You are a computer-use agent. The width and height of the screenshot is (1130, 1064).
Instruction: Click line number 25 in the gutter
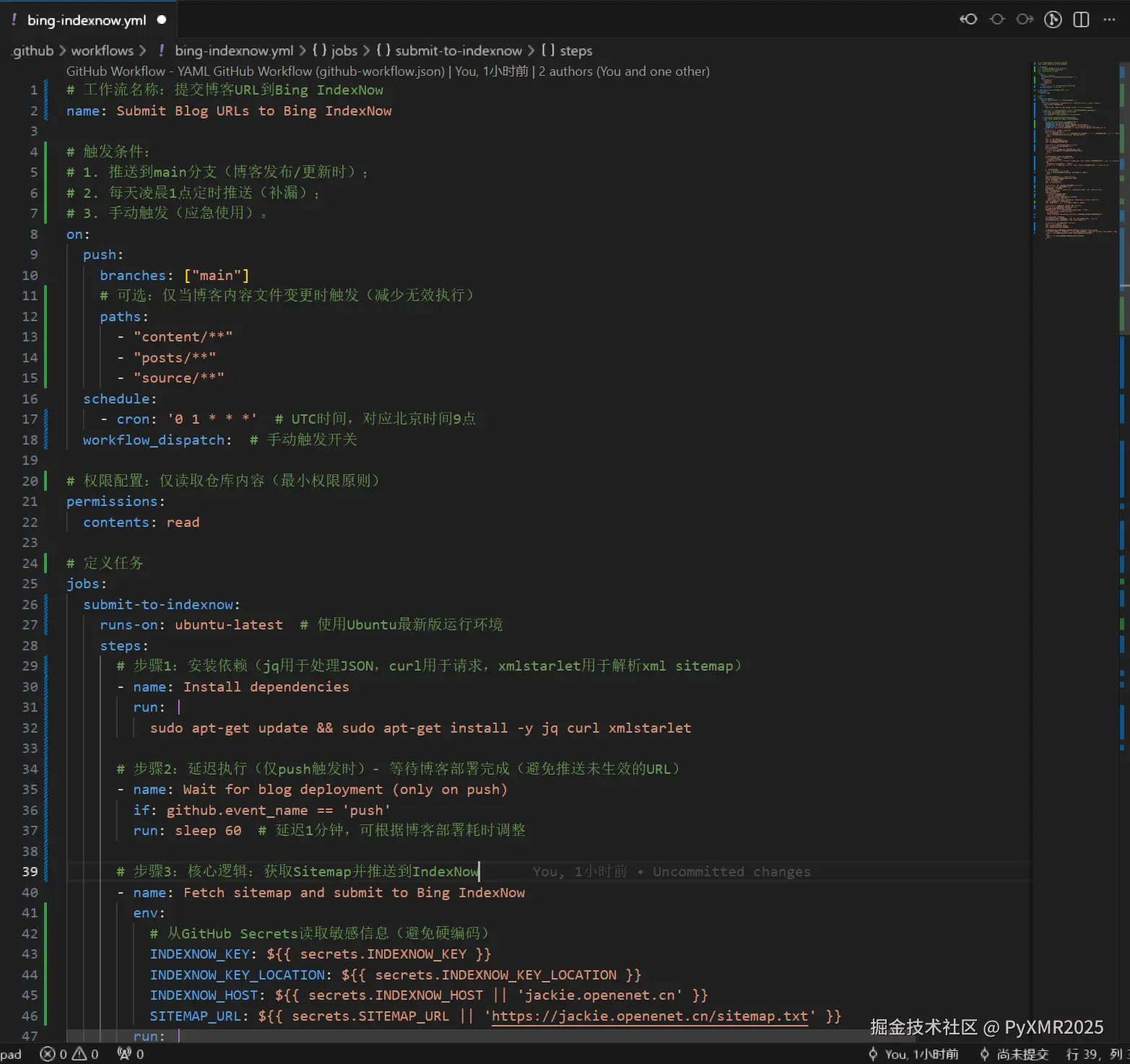[x=30, y=583]
